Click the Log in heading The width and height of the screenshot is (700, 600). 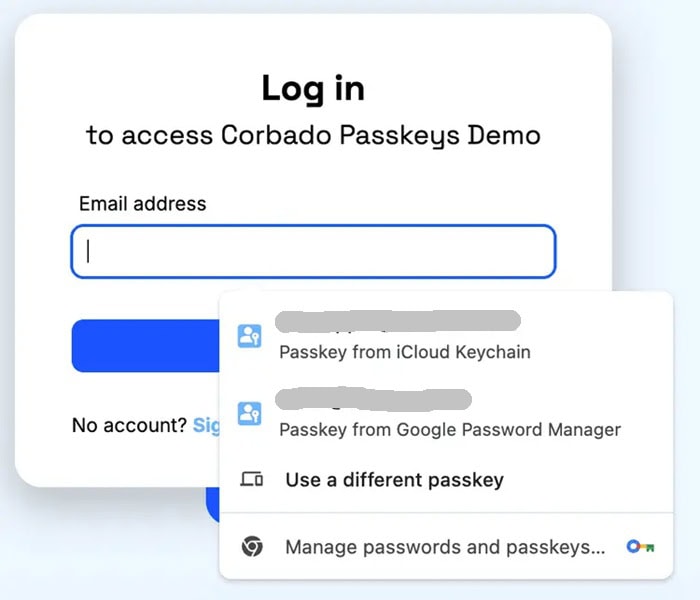click(313, 89)
